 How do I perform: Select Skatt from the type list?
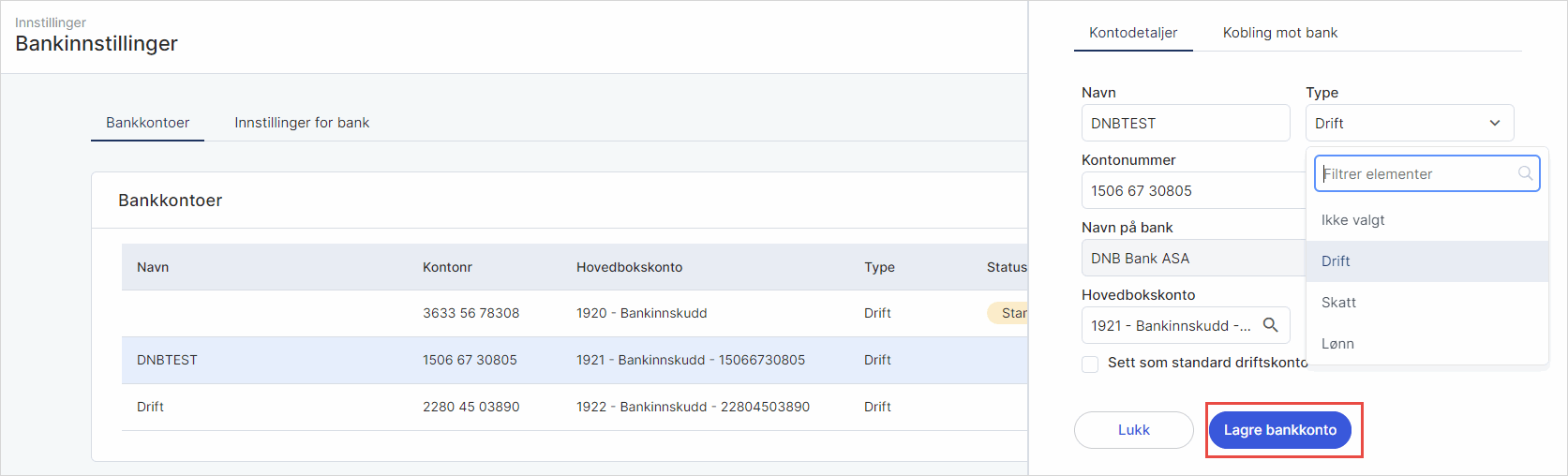pyautogui.click(x=1338, y=303)
